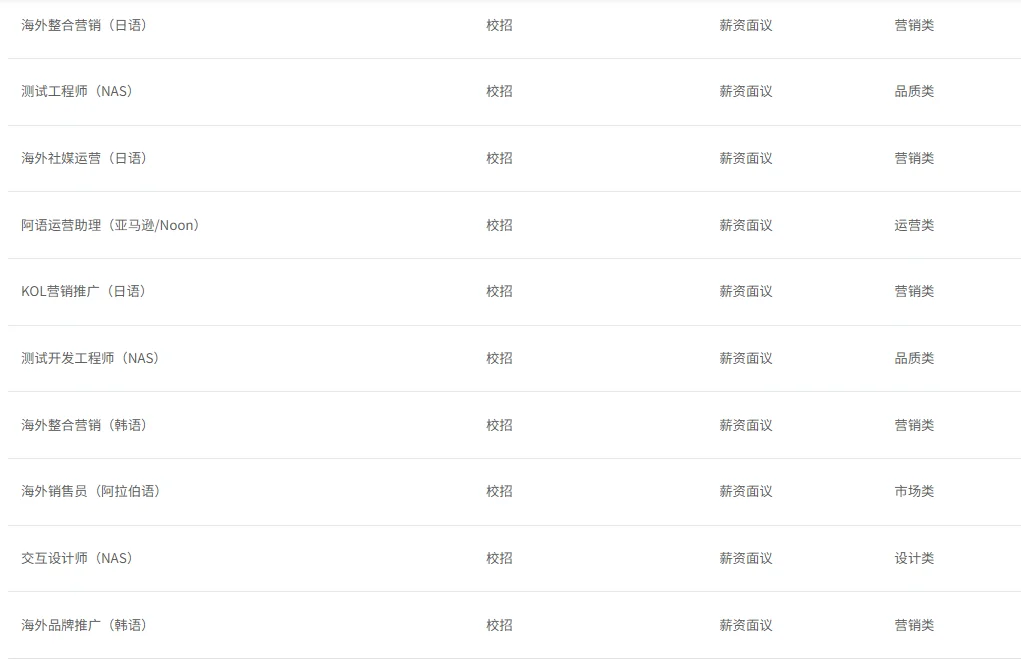Click 薪资面议 in 海外销售员 row
The image size is (1021, 659).
click(x=746, y=491)
